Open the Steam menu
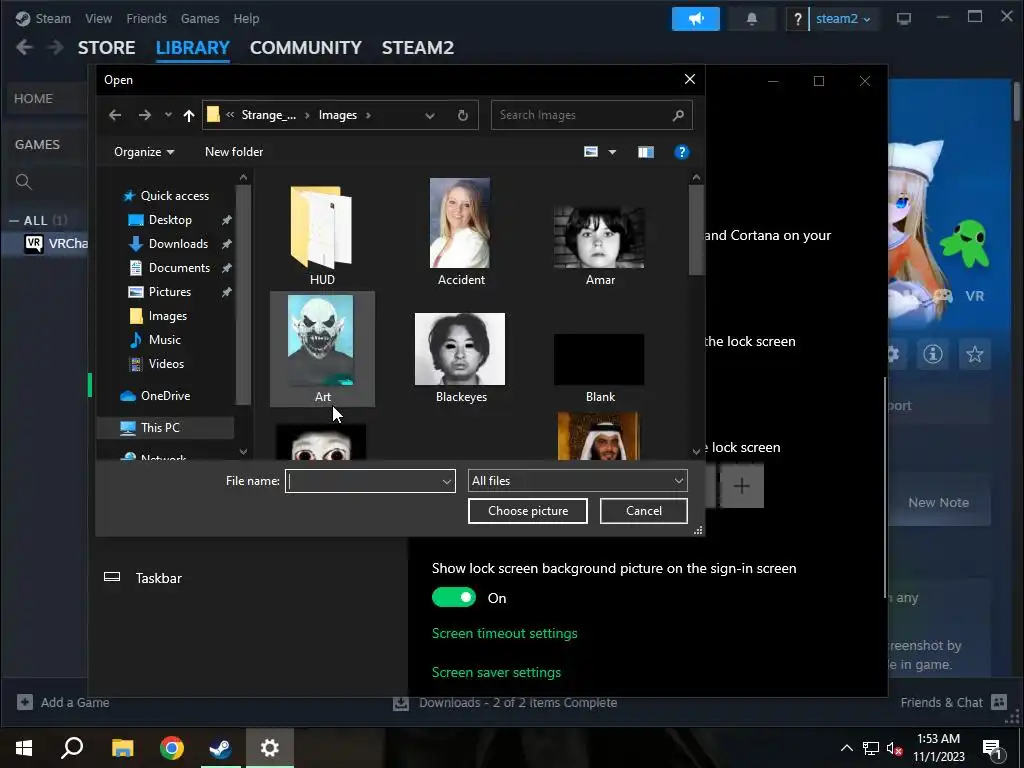The height and width of the screenshot is (768, 1024). coord(53,18)
